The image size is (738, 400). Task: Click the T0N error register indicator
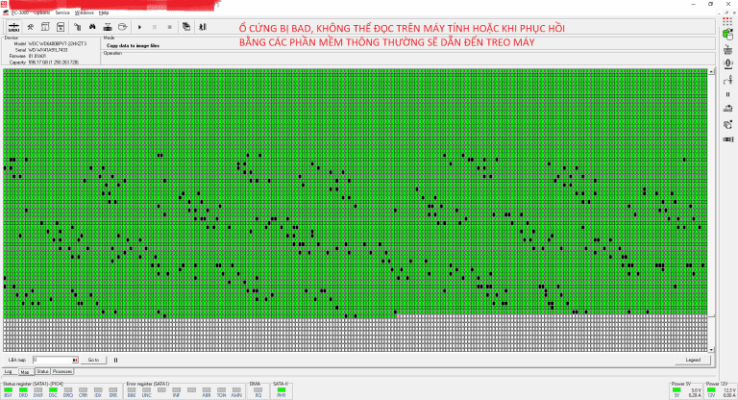coord(222,392)
